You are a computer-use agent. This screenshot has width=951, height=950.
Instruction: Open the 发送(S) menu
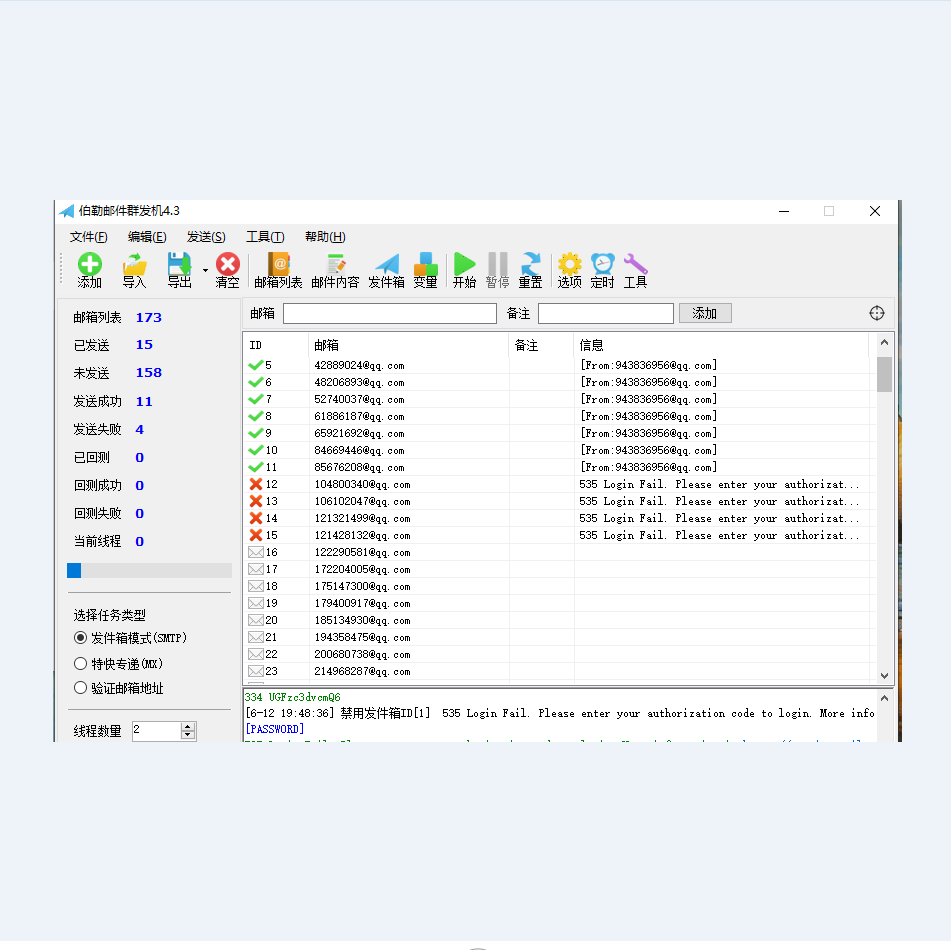206,237
